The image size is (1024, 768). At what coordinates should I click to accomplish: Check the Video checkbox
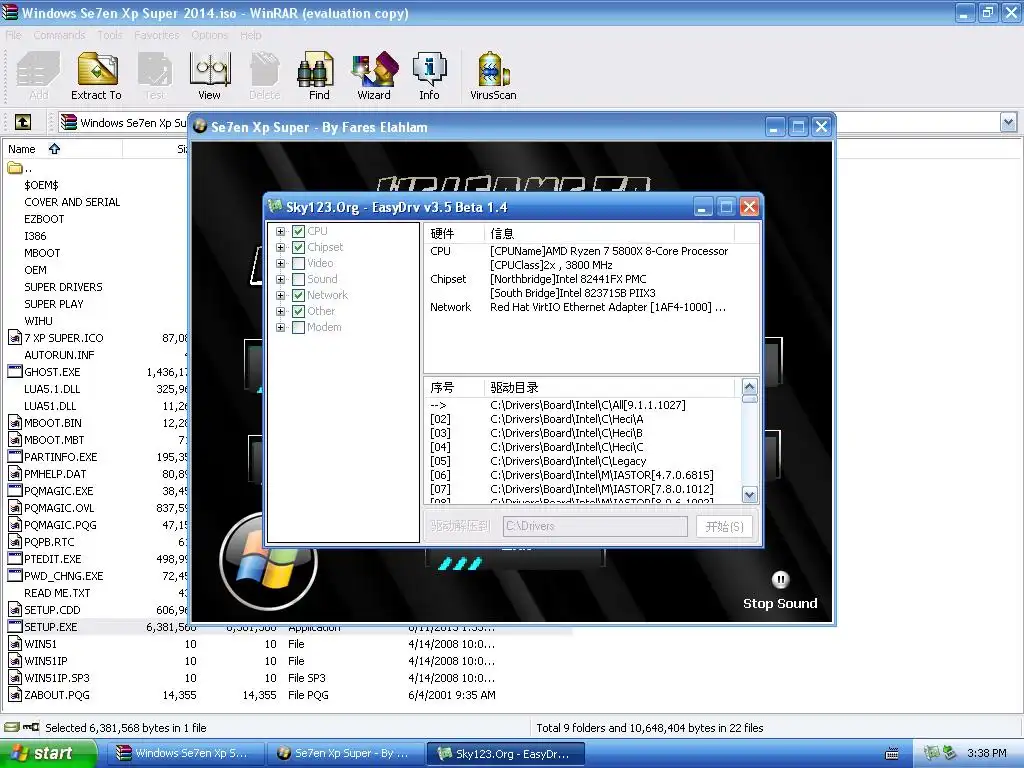pyautogui.click(x=298, y=263)
